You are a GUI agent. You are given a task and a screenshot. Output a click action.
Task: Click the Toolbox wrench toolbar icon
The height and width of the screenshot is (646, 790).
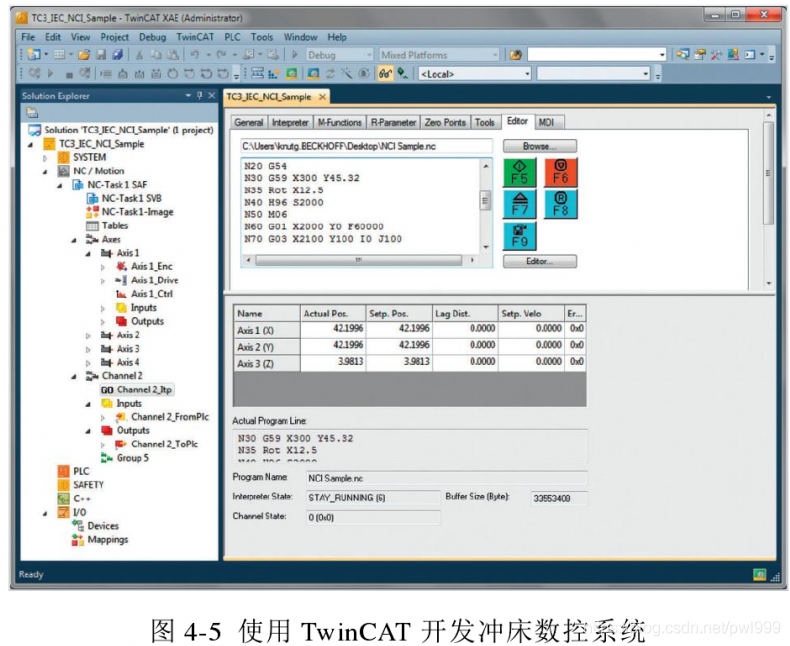pos(716,54)
